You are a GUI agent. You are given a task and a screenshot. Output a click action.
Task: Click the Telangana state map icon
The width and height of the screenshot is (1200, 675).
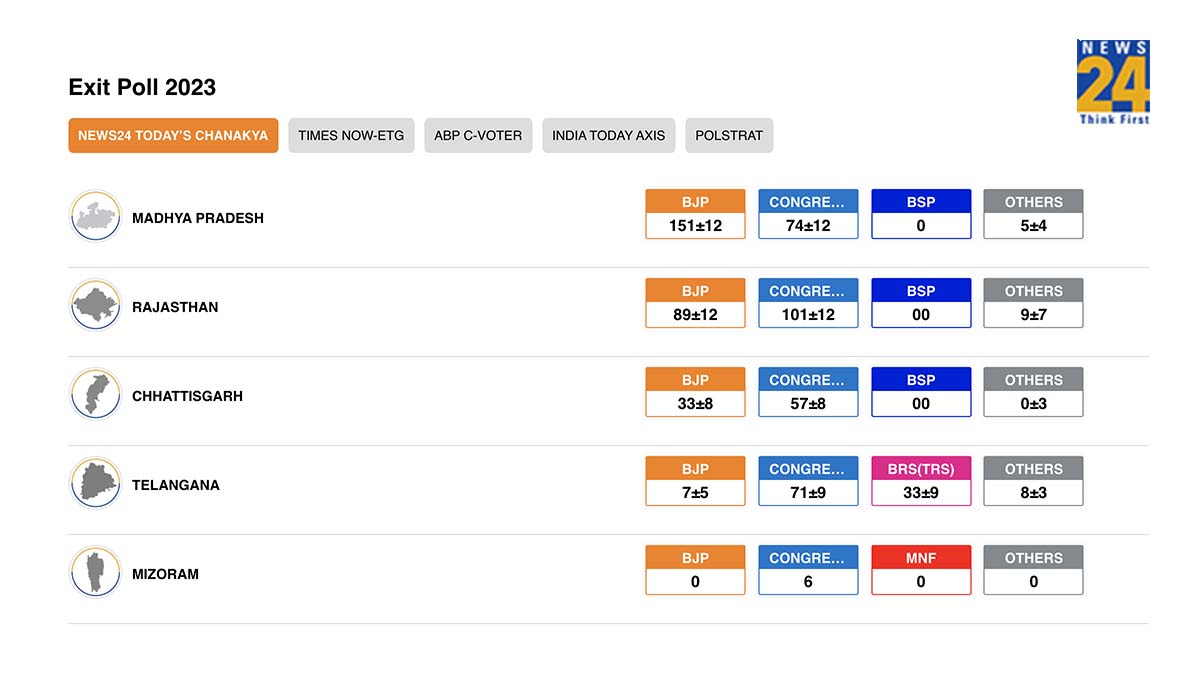coord(95,483)
